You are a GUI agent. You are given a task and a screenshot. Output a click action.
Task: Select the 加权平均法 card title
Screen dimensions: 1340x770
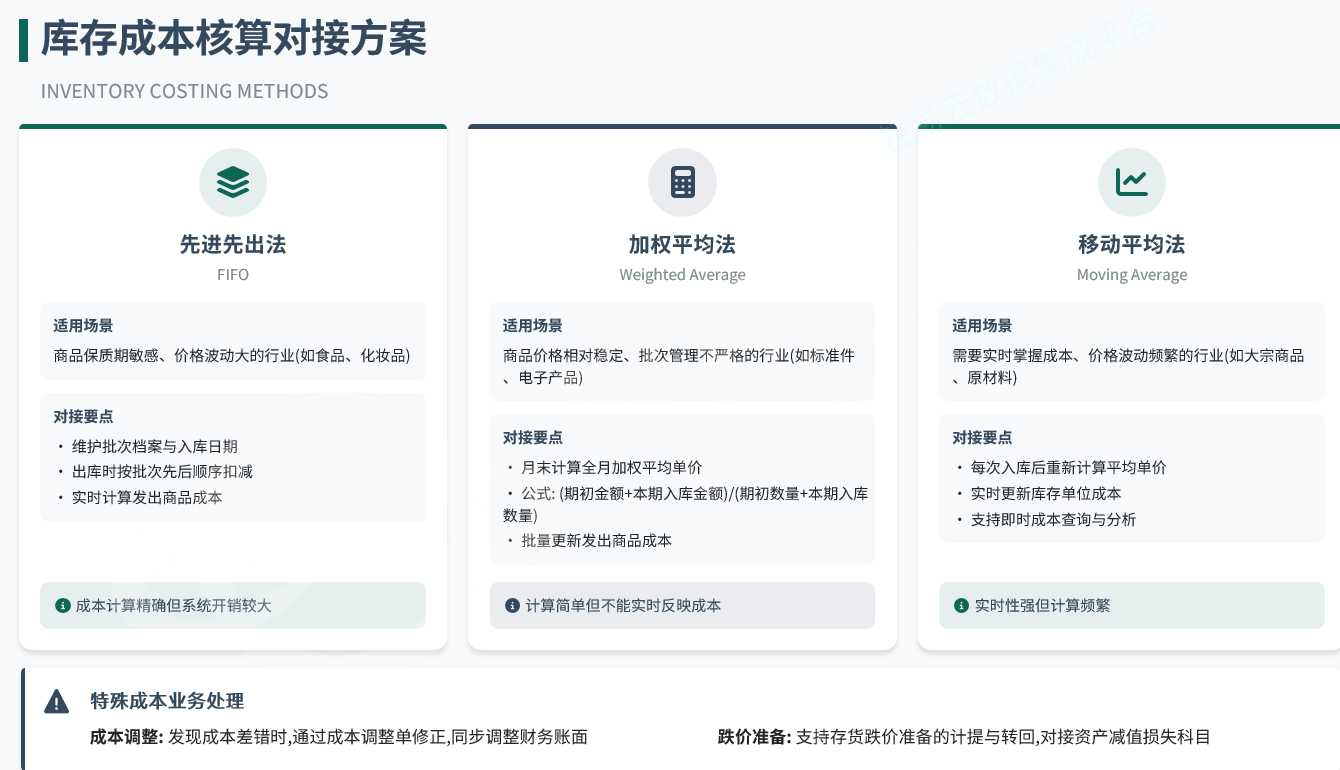pos(682,244)
